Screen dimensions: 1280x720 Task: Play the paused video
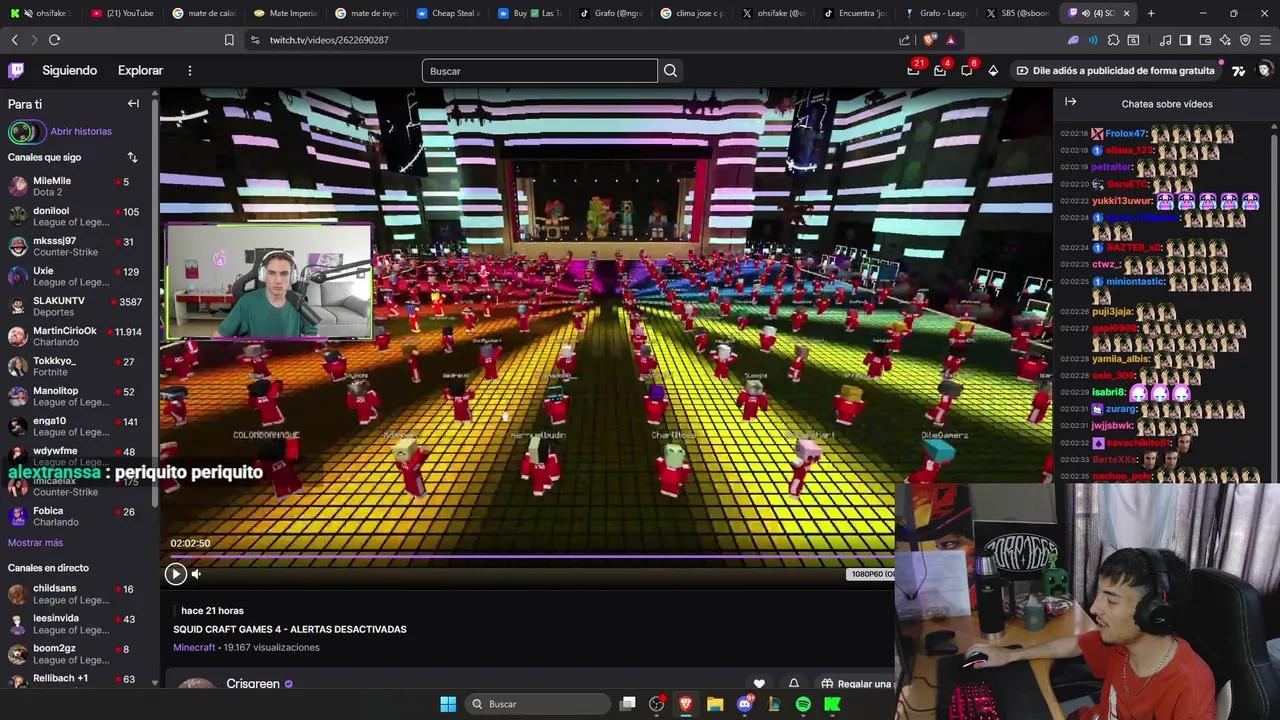175,573
